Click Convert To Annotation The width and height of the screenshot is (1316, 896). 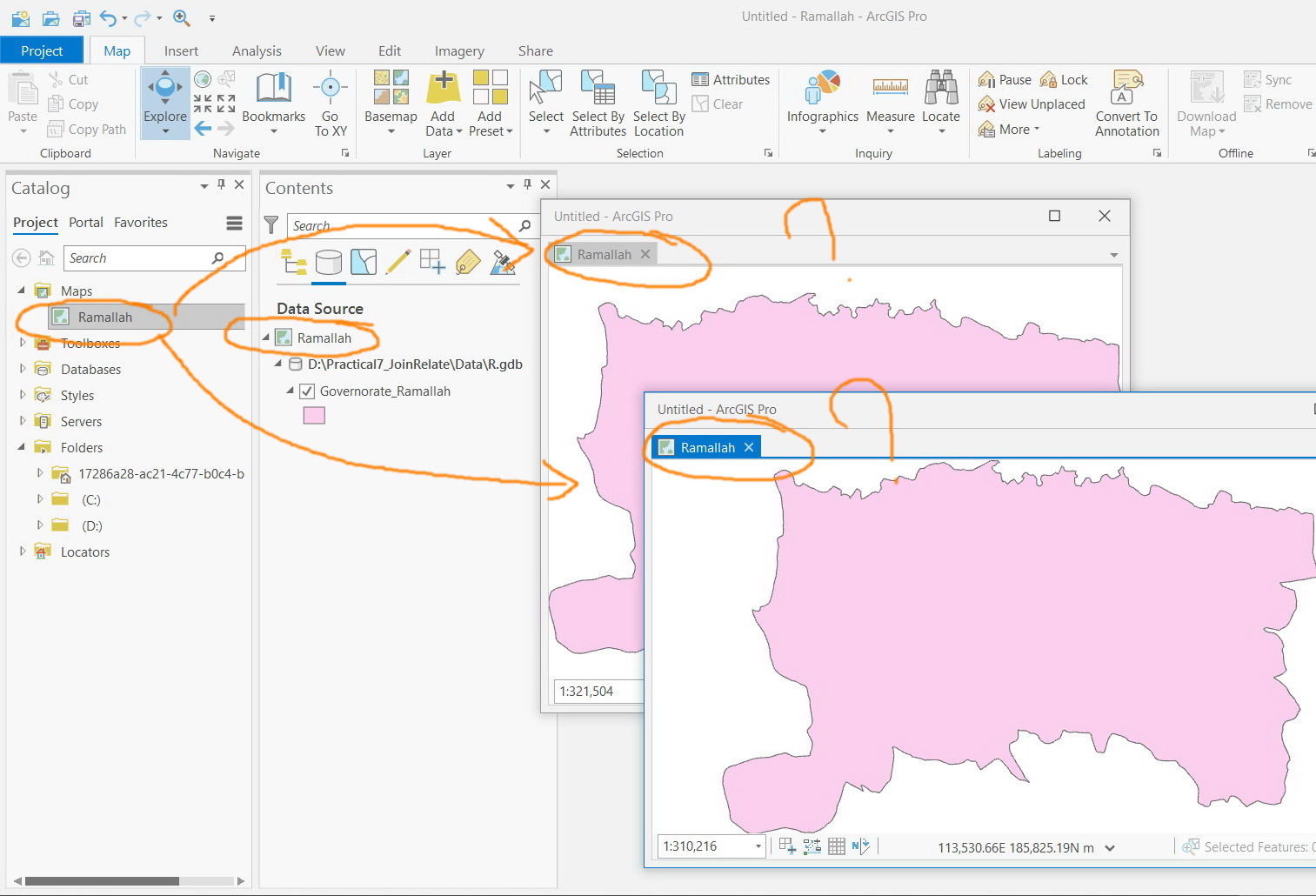[1127, 104]
